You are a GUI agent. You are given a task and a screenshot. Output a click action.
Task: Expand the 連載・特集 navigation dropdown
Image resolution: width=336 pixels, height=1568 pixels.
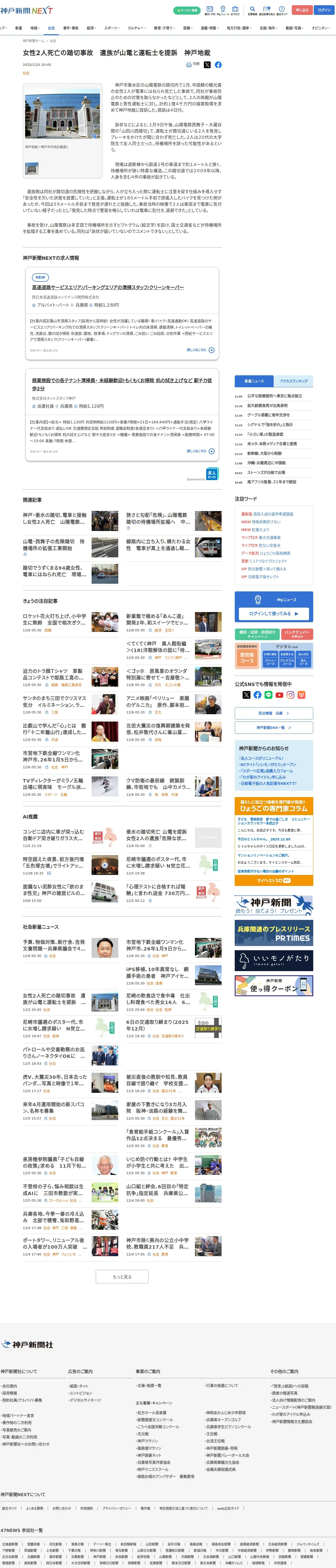[210, 28]
